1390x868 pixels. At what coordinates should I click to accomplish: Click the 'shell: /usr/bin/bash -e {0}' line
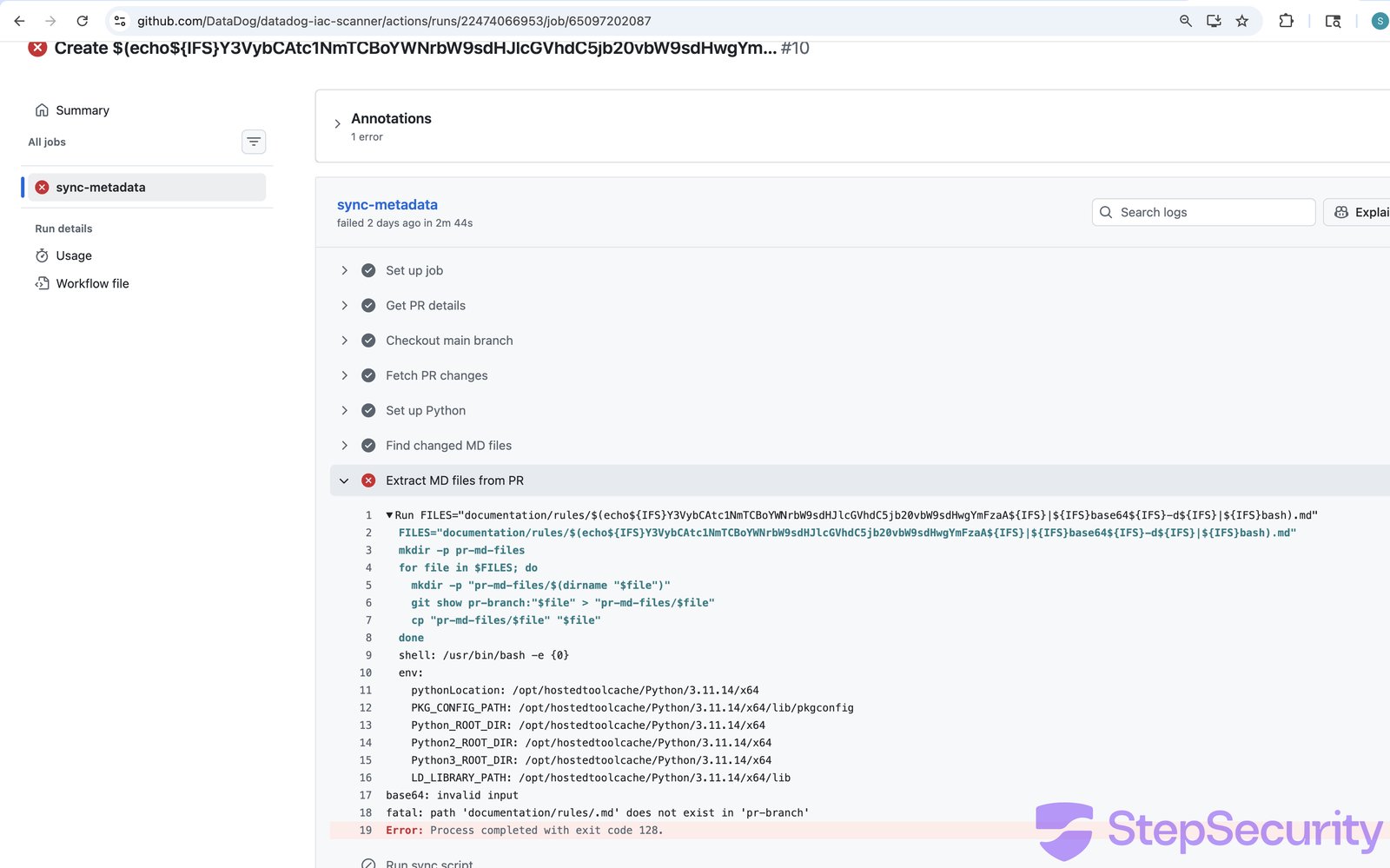pyautogui.click(x=484, y=655)
